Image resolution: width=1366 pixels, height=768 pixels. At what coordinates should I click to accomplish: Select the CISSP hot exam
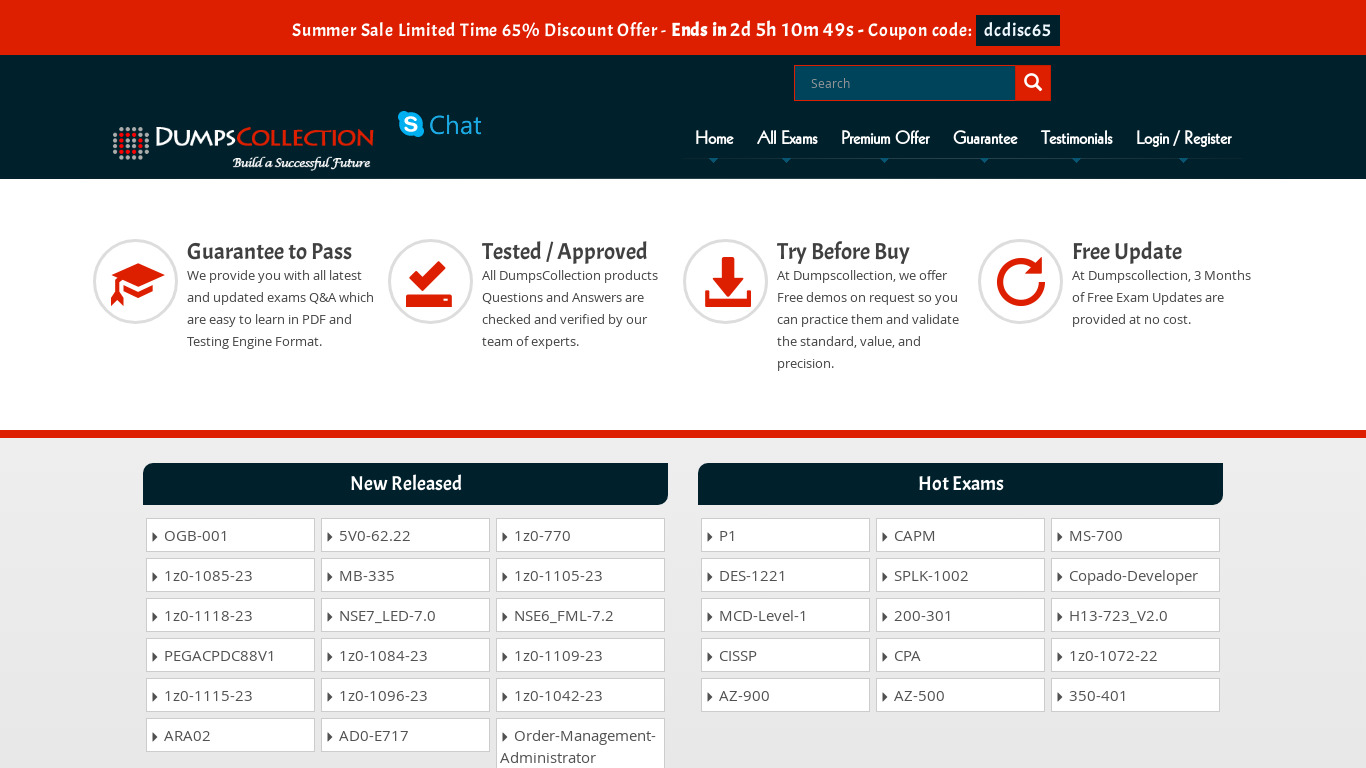click(x=738, y=656)
